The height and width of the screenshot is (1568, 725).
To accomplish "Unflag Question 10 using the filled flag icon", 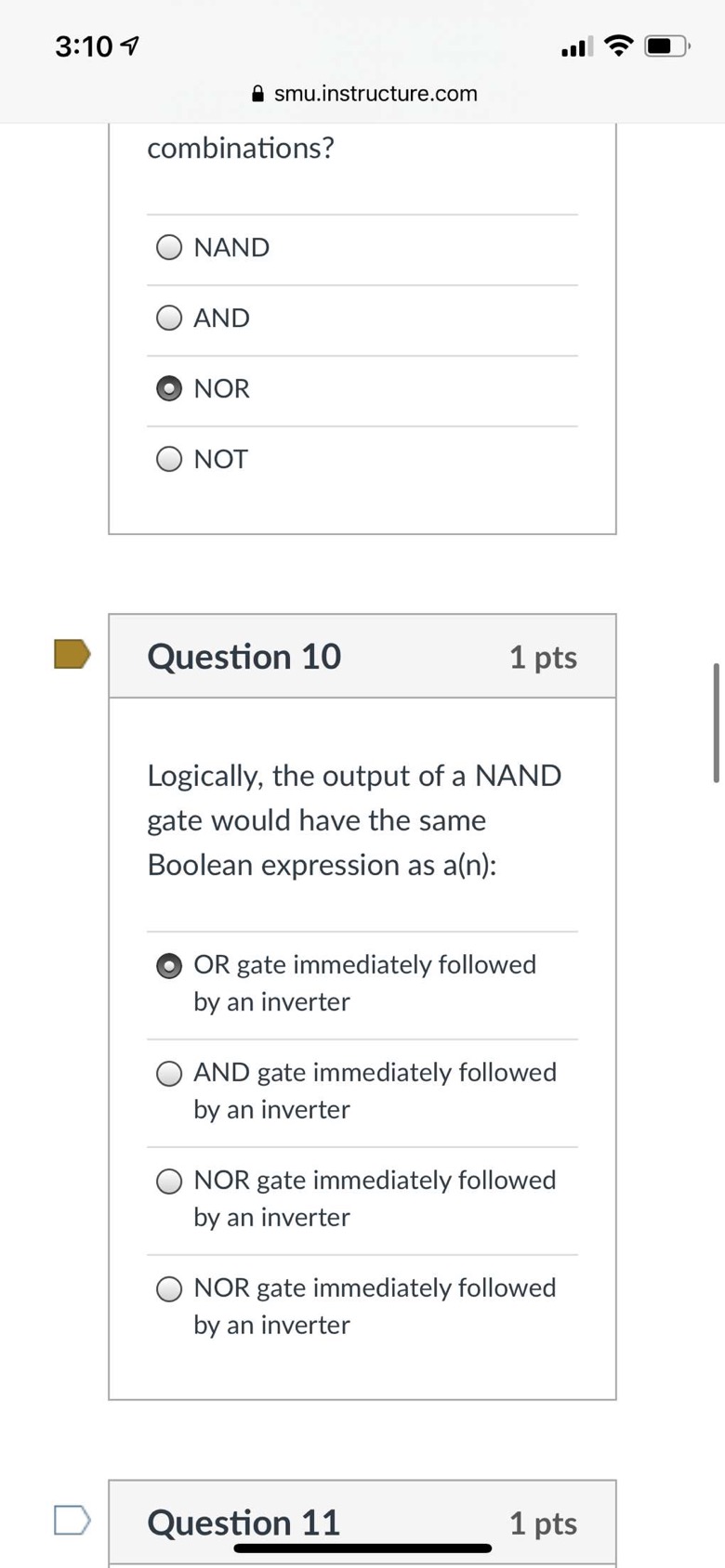I will pyautogui.click(x=72, y=654).
